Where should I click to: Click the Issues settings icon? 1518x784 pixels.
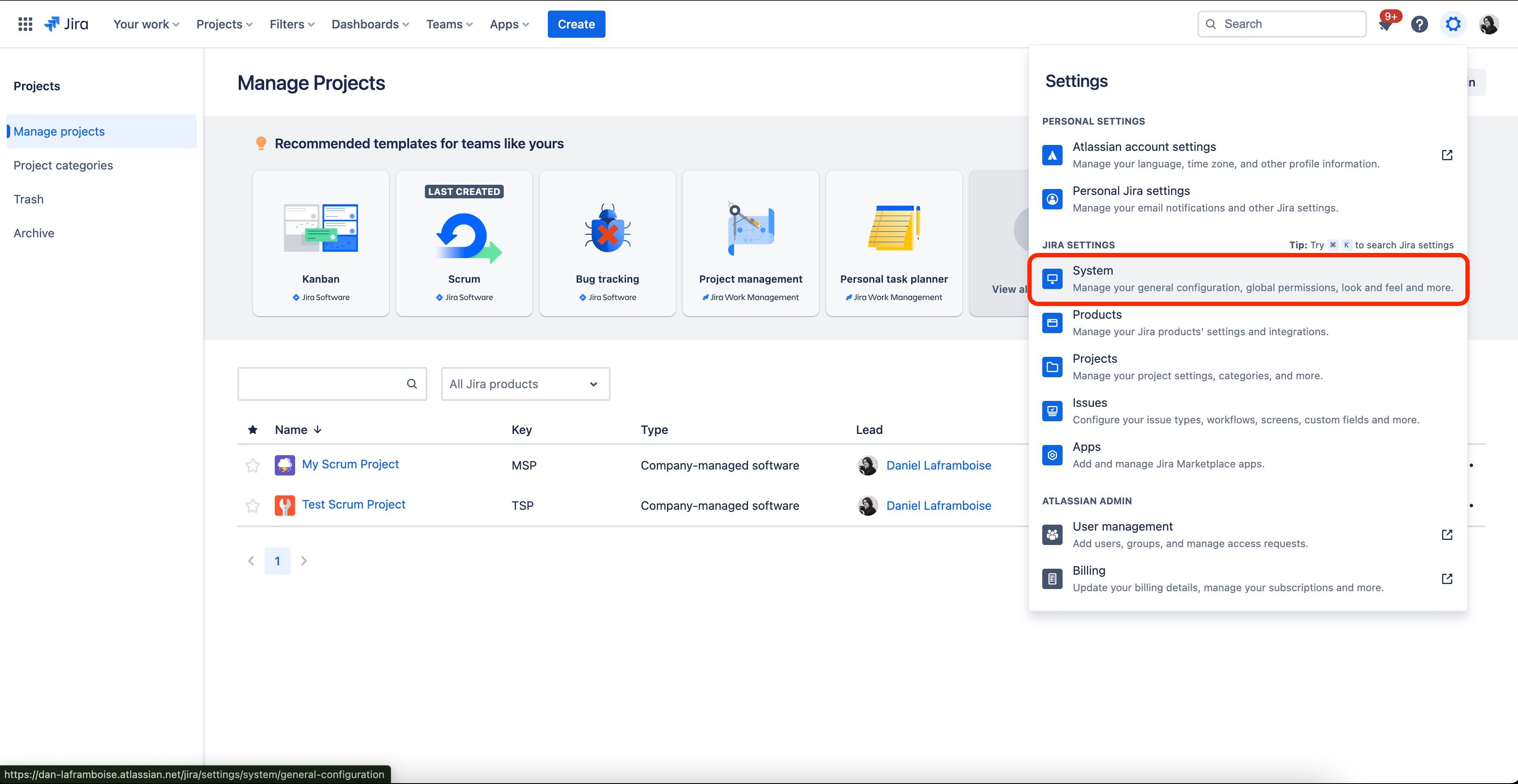pos(1052,411)
